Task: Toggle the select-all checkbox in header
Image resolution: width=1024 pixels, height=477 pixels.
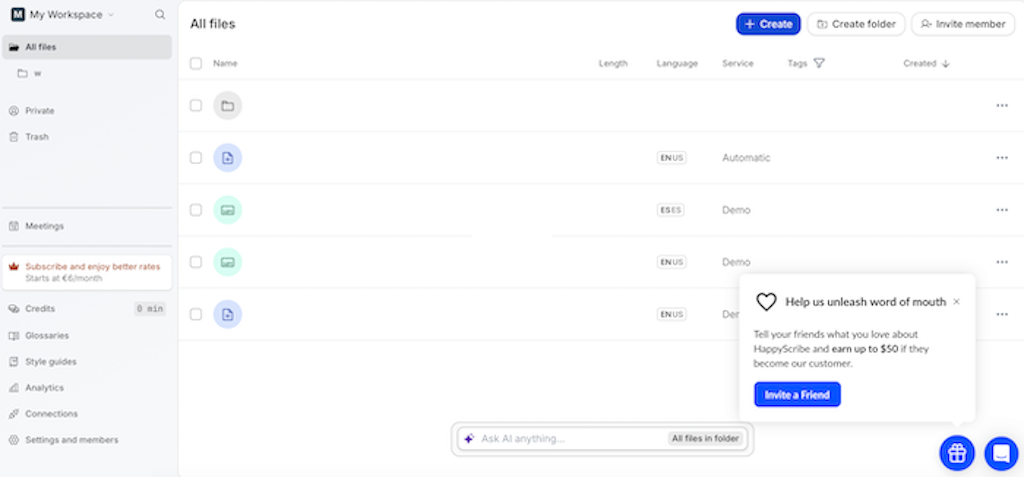Action: click(196, 63)
